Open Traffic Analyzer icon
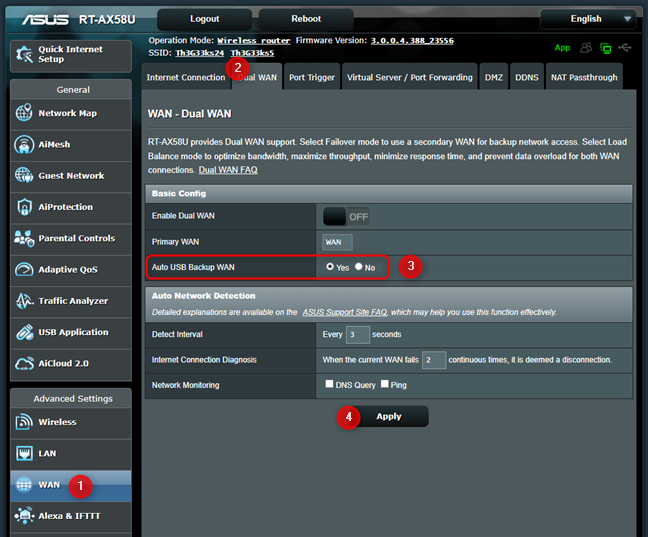 (x=24, y=300)
